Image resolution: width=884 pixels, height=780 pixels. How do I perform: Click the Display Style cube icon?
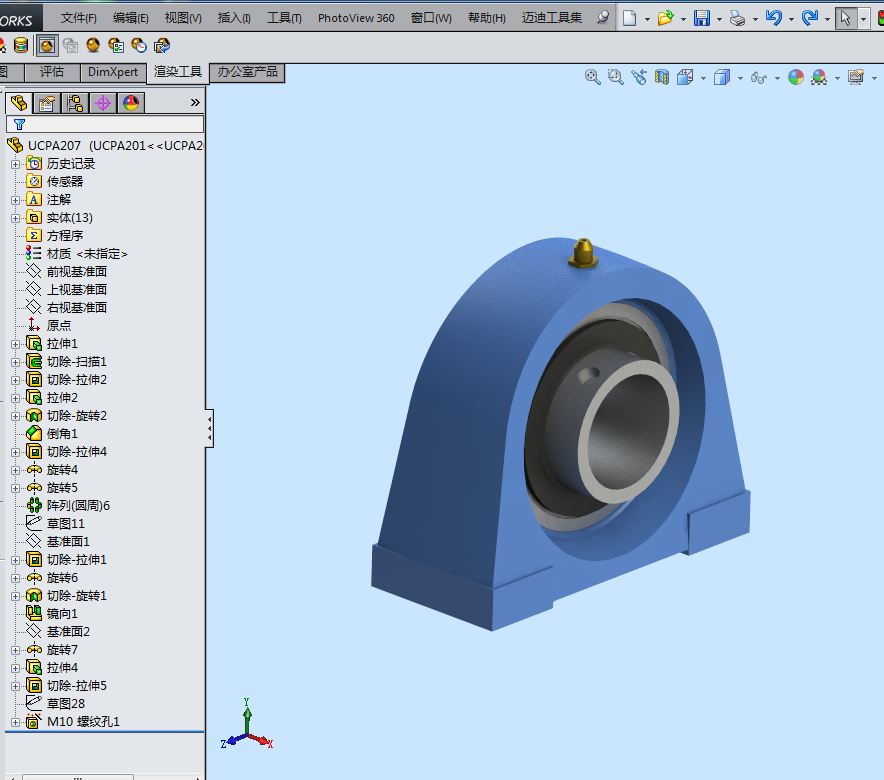(x=722, y=77)
